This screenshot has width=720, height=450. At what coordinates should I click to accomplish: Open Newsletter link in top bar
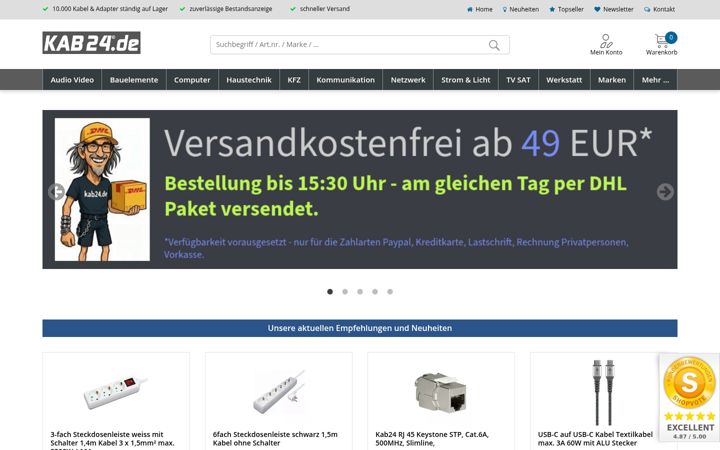613,9
